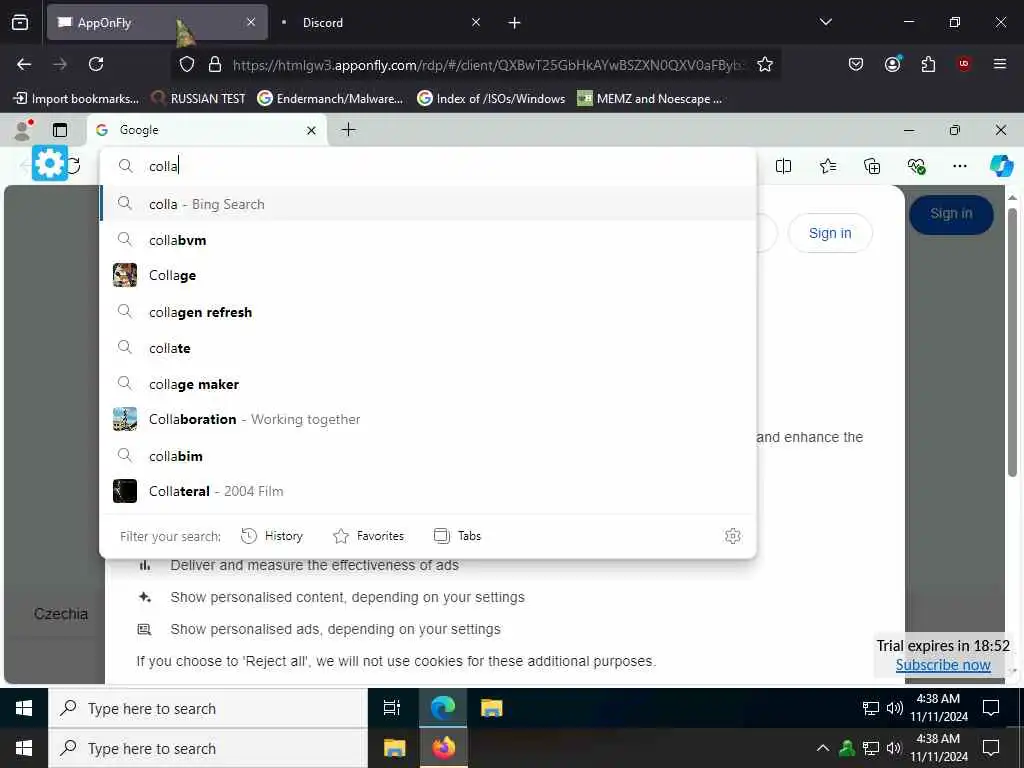This screenshot has width=1024, height=768.
Task: Open Task View in remote taskbar
Action: pyautogui.click(x=392, y=708)
